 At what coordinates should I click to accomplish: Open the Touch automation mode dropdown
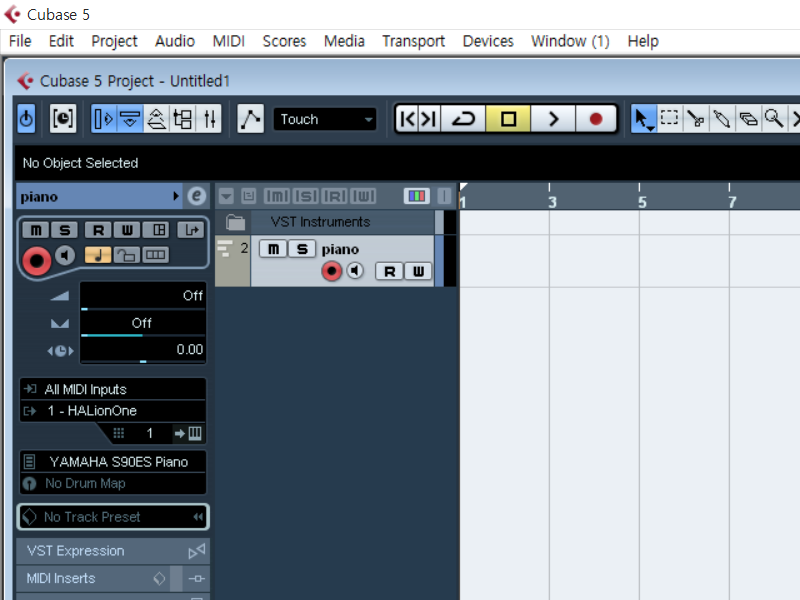[x=325, y=119]
